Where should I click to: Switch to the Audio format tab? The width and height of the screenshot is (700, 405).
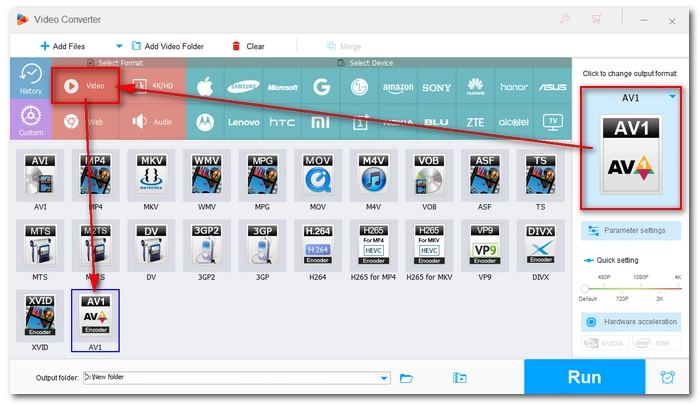(152, 122)
